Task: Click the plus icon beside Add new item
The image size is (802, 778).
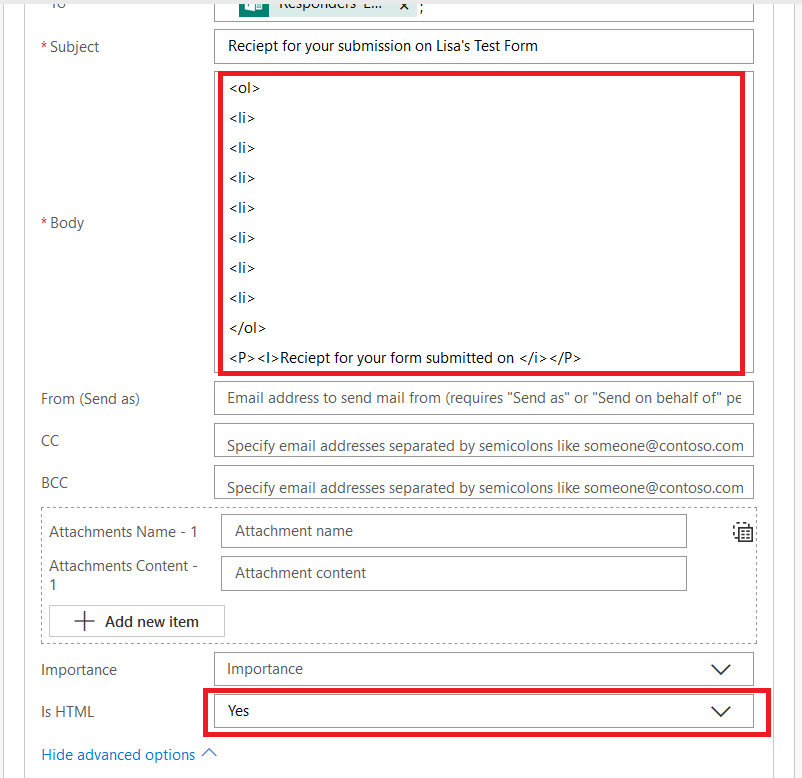Action: [85, 621]
